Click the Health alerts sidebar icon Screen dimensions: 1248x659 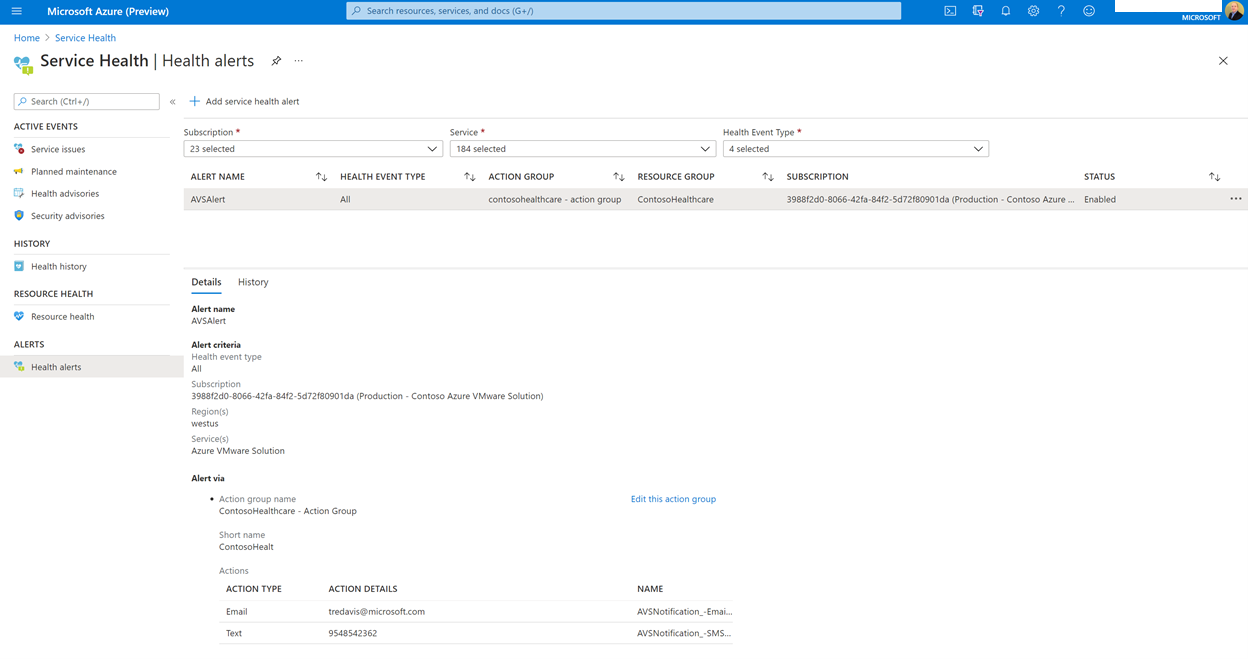click(19, 367)
